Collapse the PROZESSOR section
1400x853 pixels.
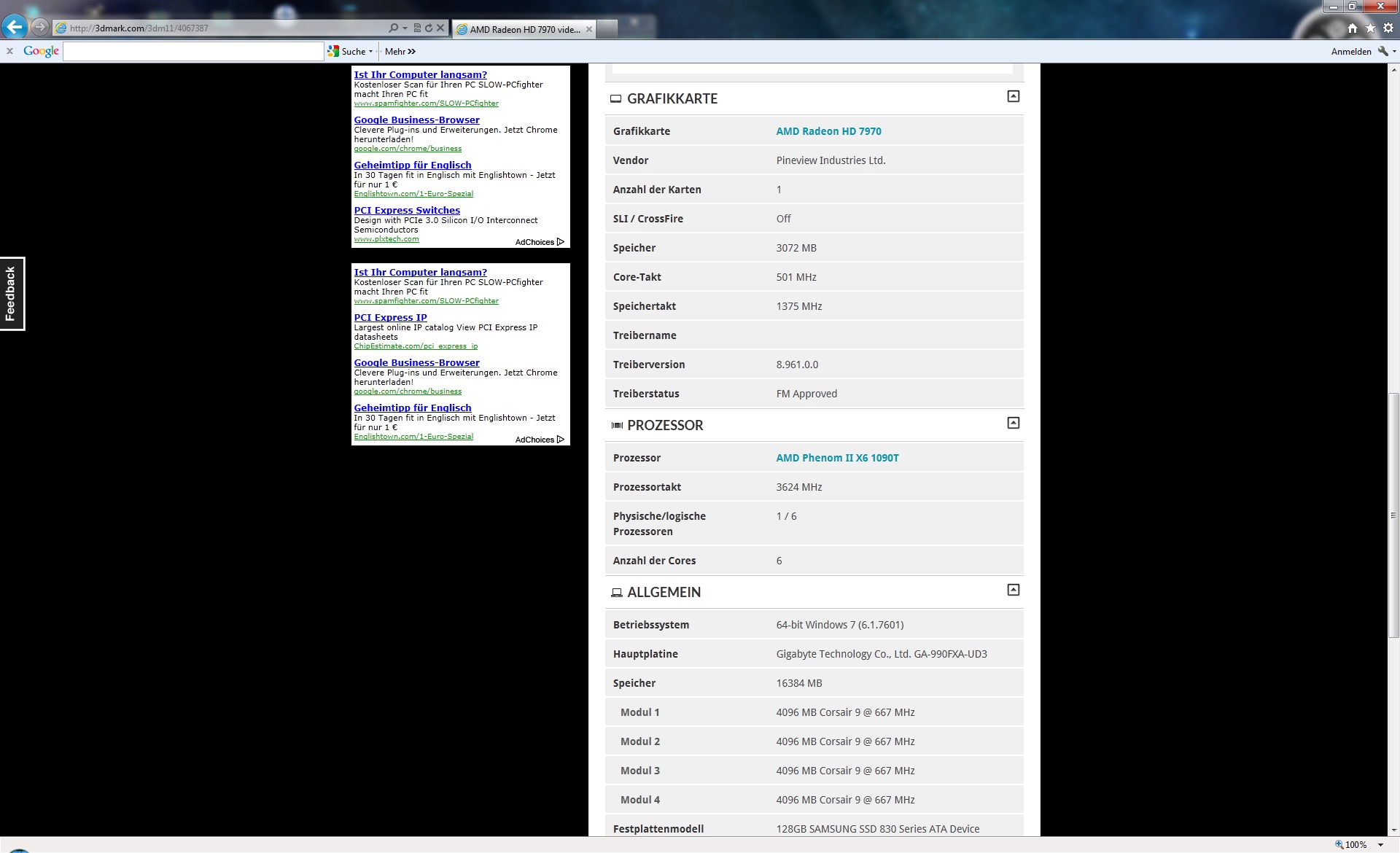pos(1013,423)
